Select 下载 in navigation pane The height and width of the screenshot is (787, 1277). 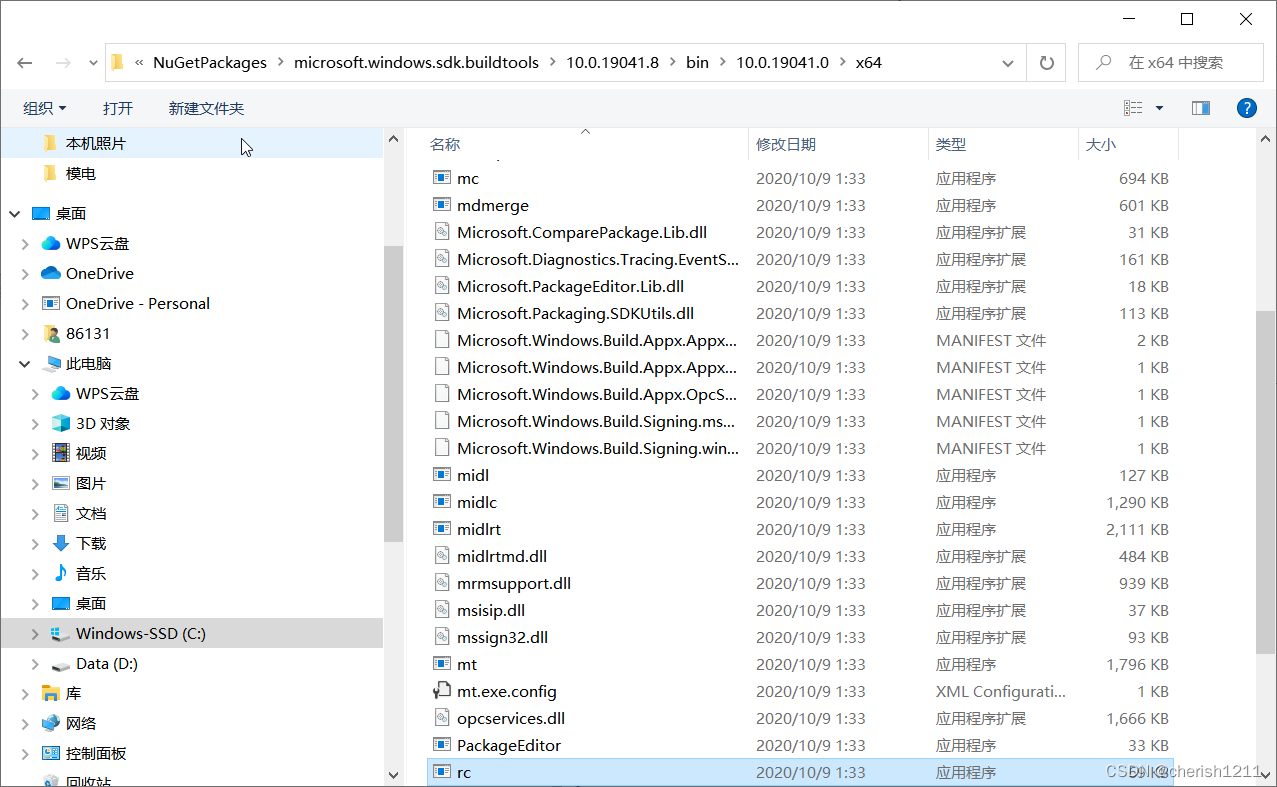tap(91, 543)
